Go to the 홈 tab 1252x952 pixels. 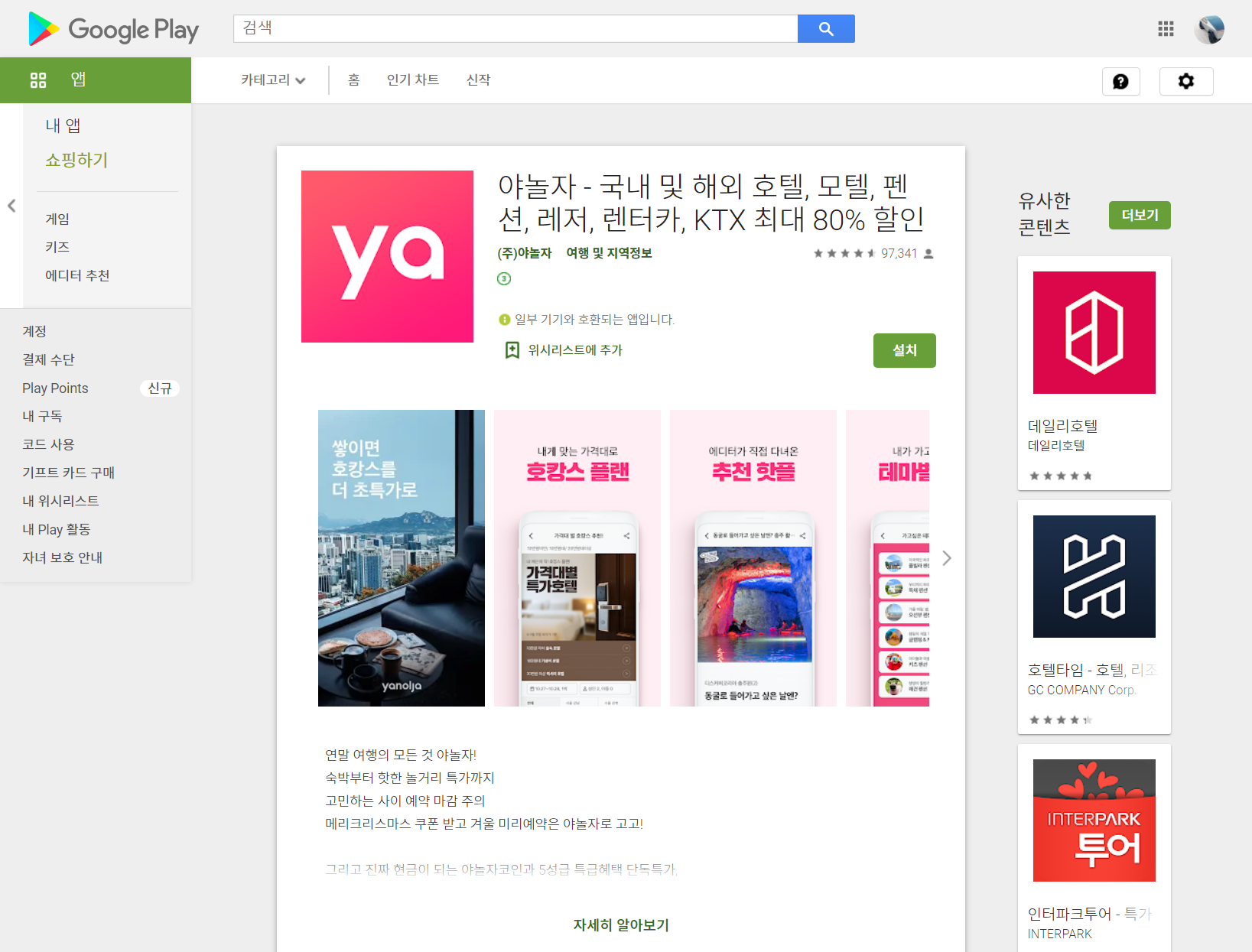353,80
